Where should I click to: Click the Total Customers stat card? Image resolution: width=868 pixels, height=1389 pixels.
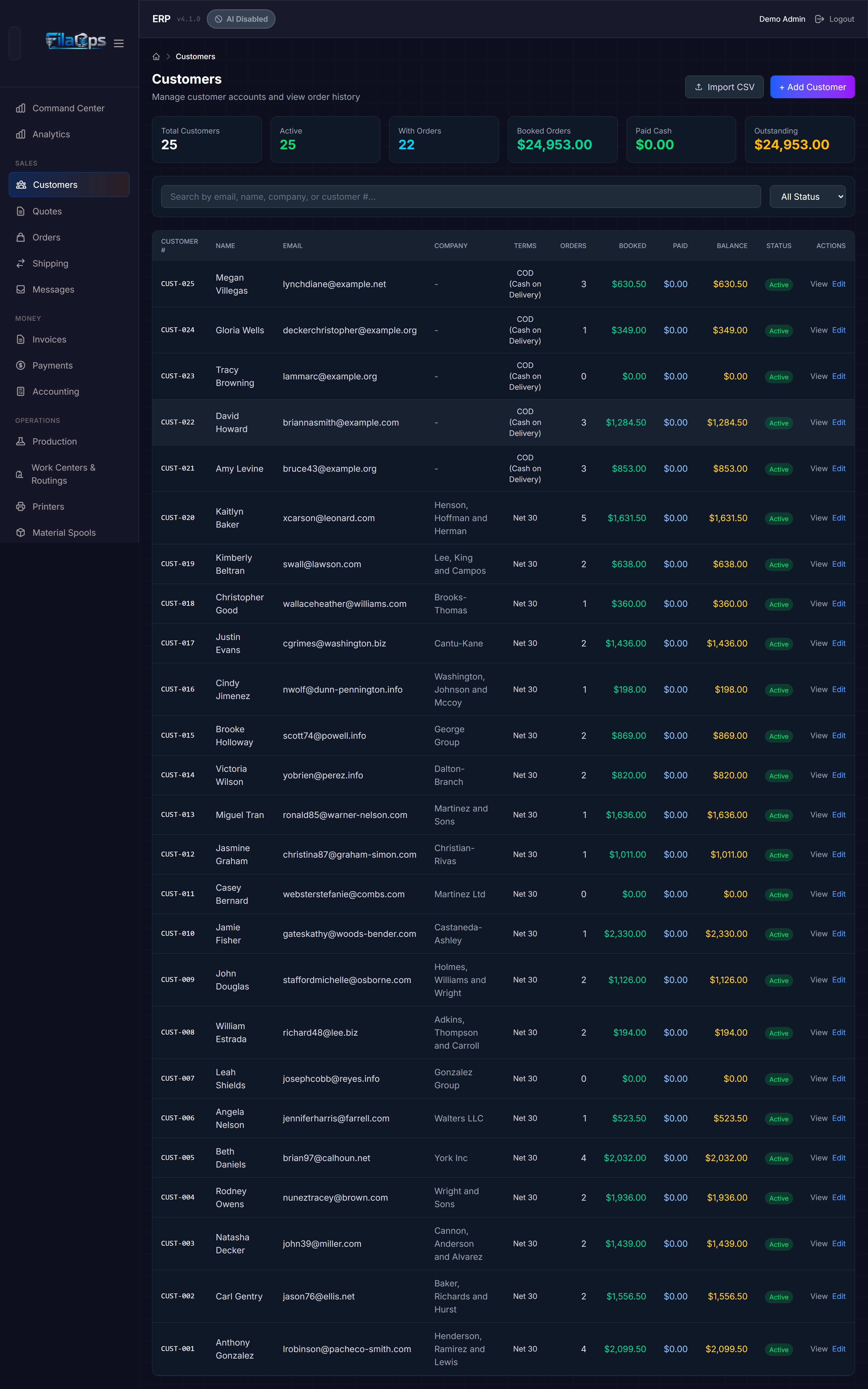pos(207,139)
